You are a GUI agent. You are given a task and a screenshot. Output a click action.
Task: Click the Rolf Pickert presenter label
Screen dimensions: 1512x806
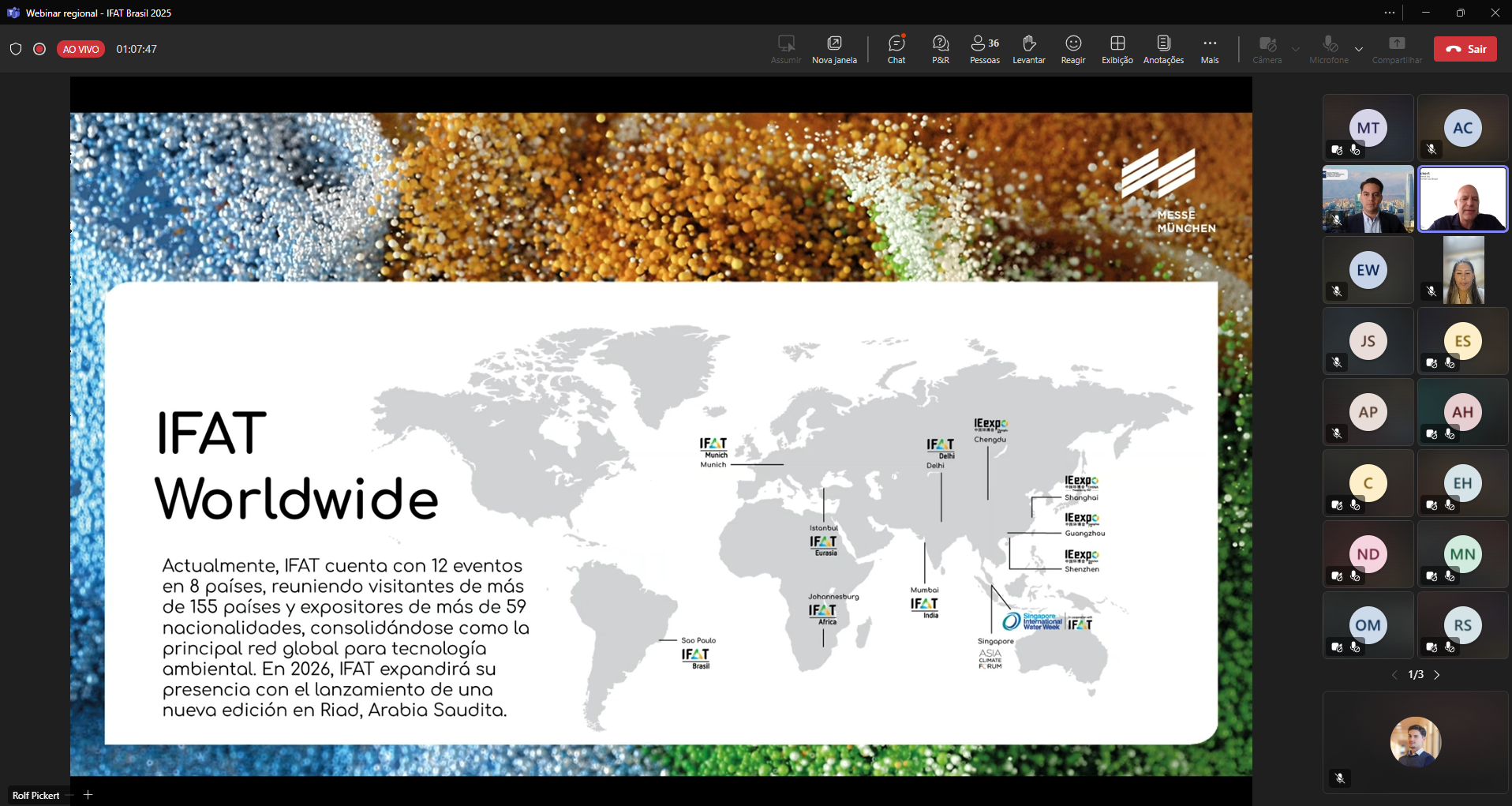(x=36, y=796)
